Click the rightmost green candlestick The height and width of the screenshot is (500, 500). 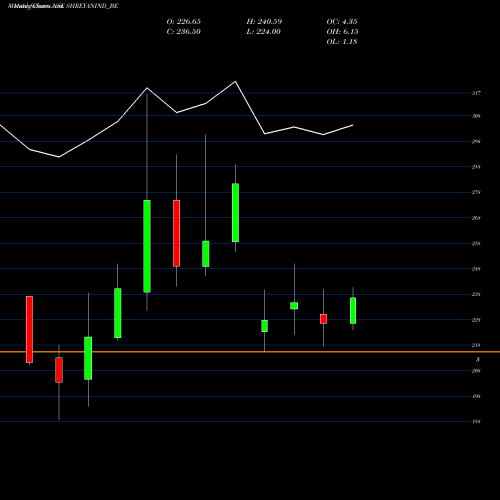(353, 310)
